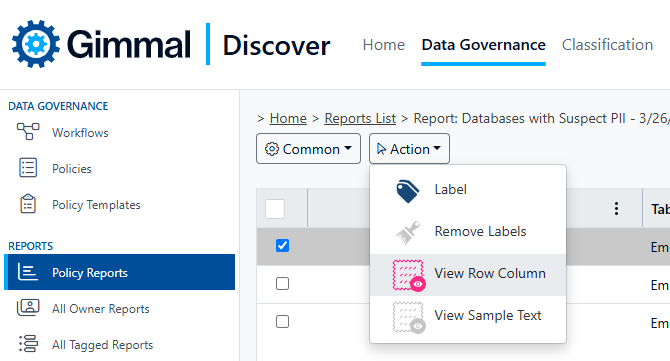Click the gear icon in Common button
The height and width of the screenshot is (361, 670).
[272, 149]
